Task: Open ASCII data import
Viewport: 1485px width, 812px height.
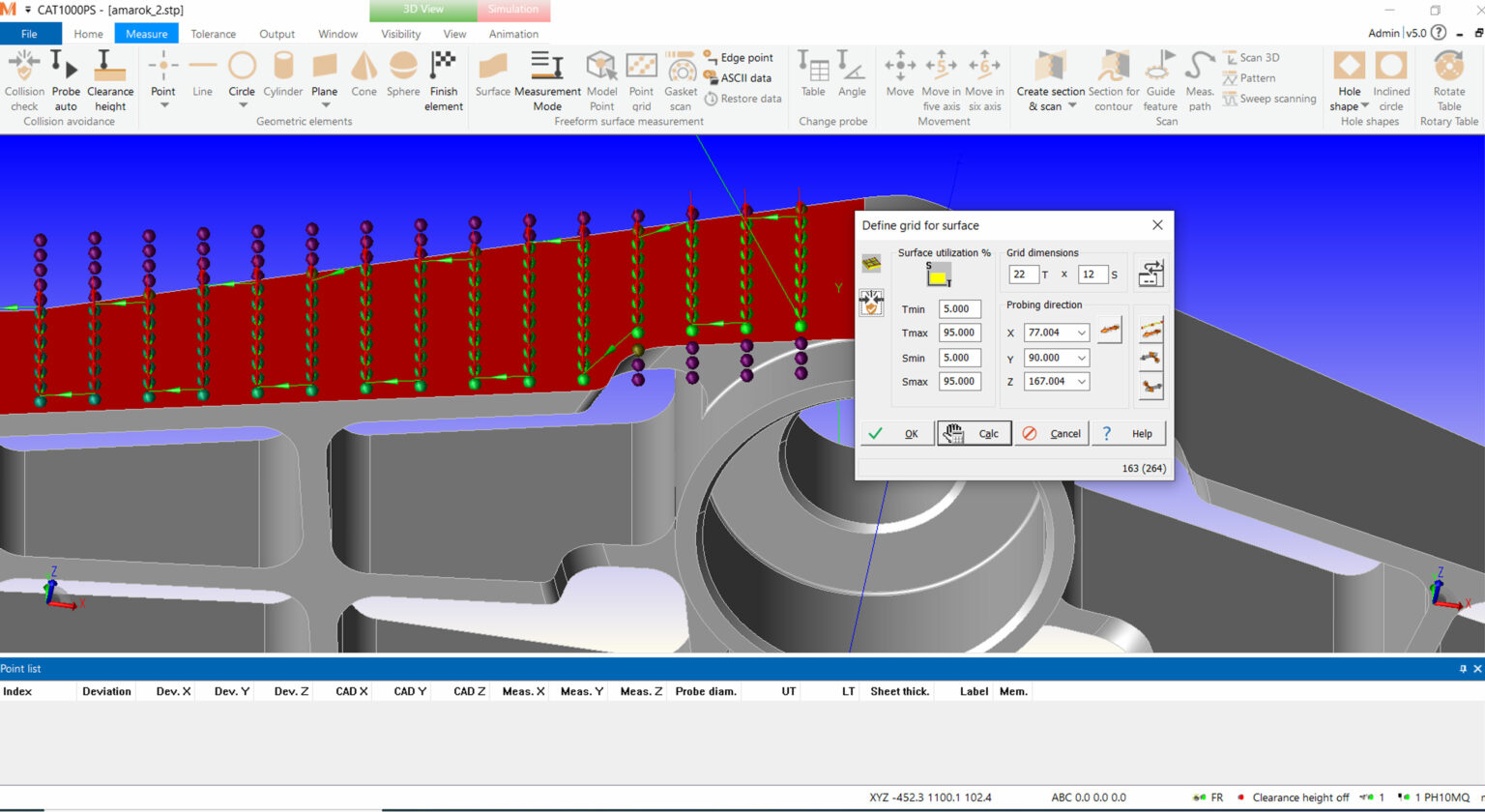Action: pyautogui.click(x=738, y=78)
